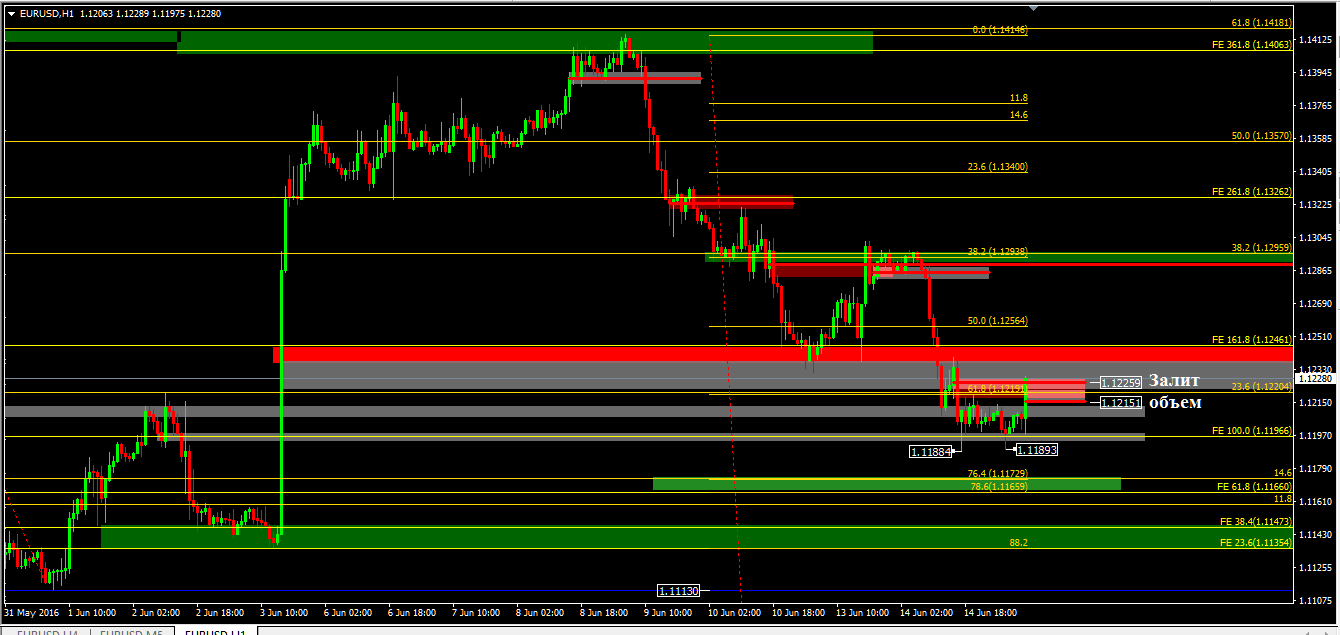This screenshot has height=635, width=1340.
Task: Select the 1.11884 low price label
Action: [930, 452]
